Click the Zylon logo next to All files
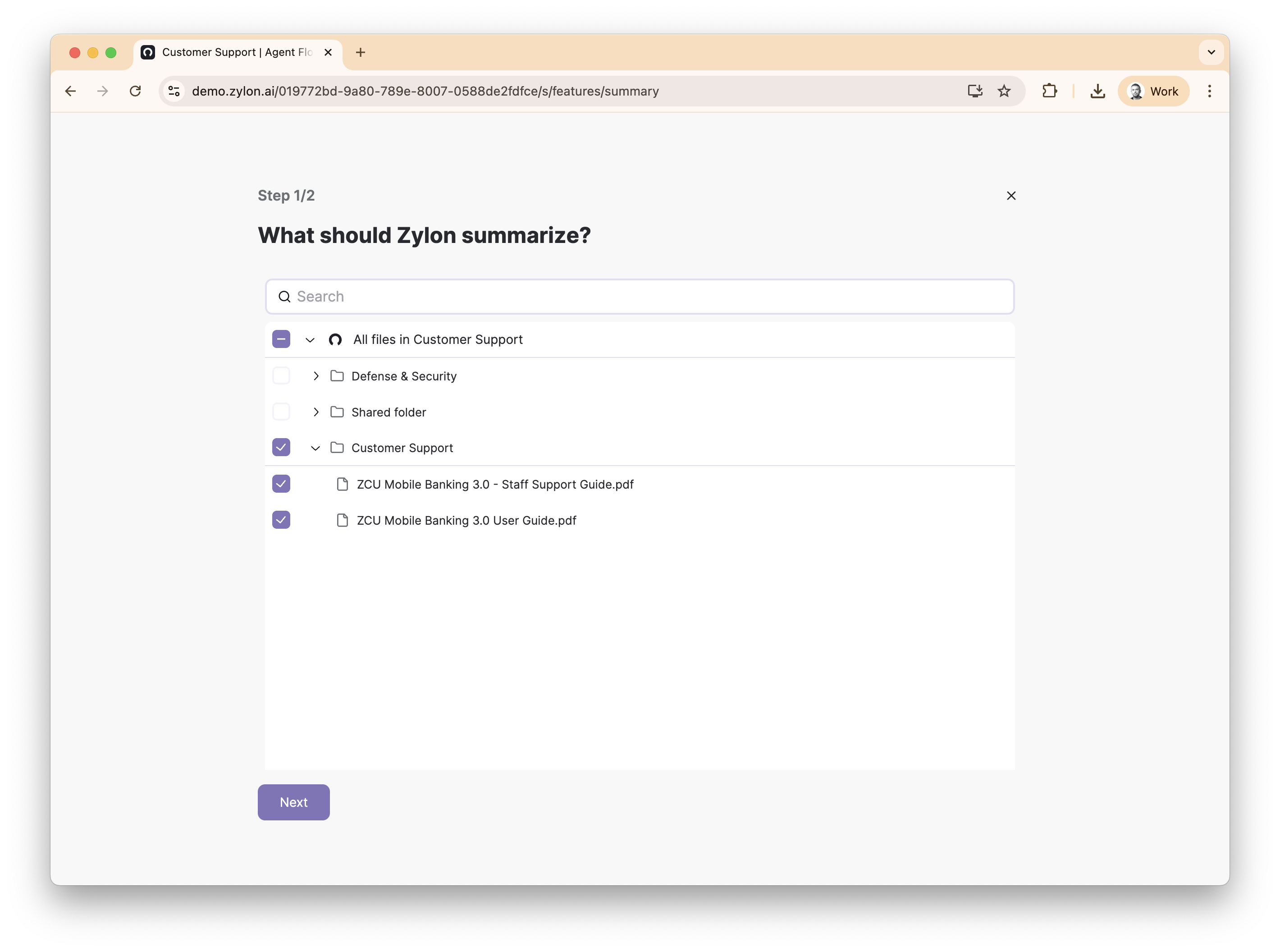 click(x=335, y=340)
